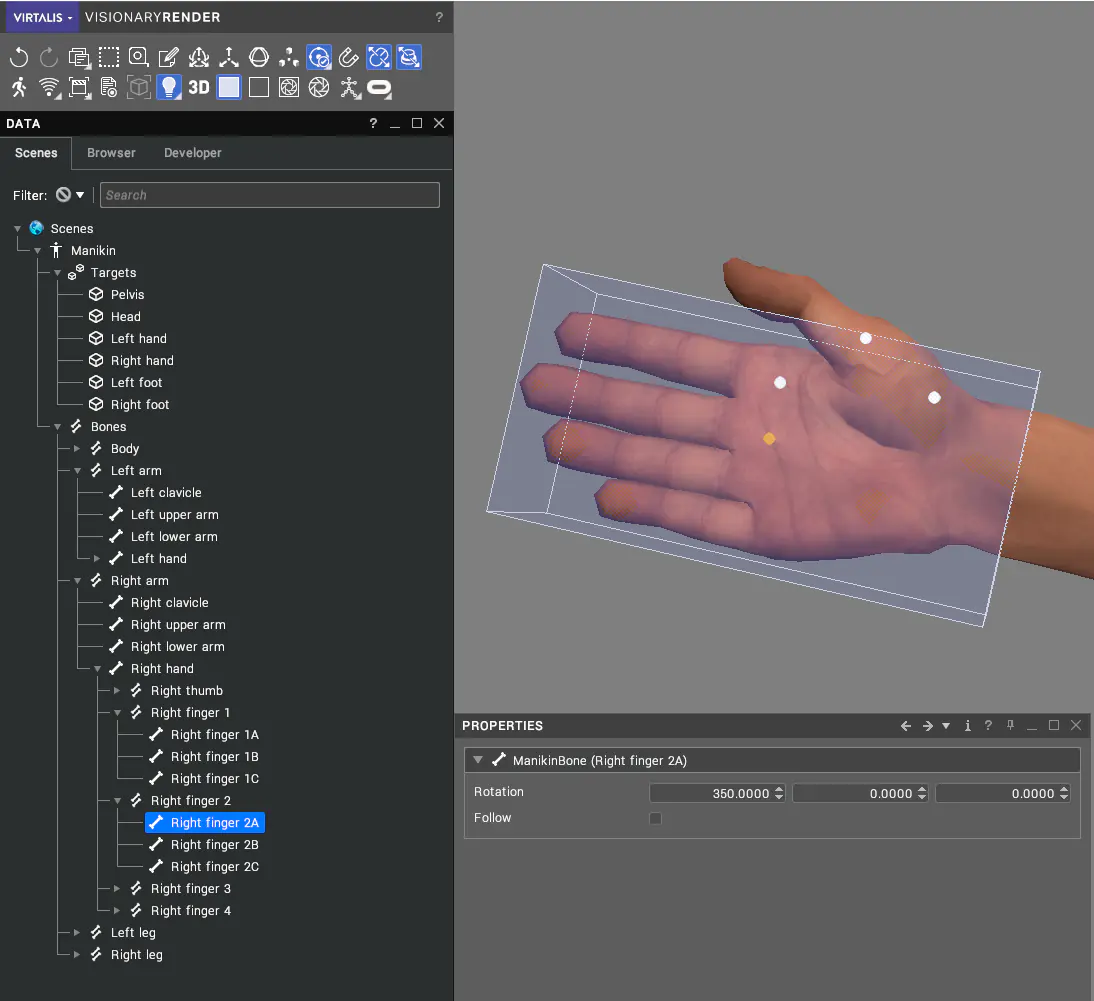Click the Properties info icon
The width and height of the screenshot is (1094, 1001).
point(967,726)
